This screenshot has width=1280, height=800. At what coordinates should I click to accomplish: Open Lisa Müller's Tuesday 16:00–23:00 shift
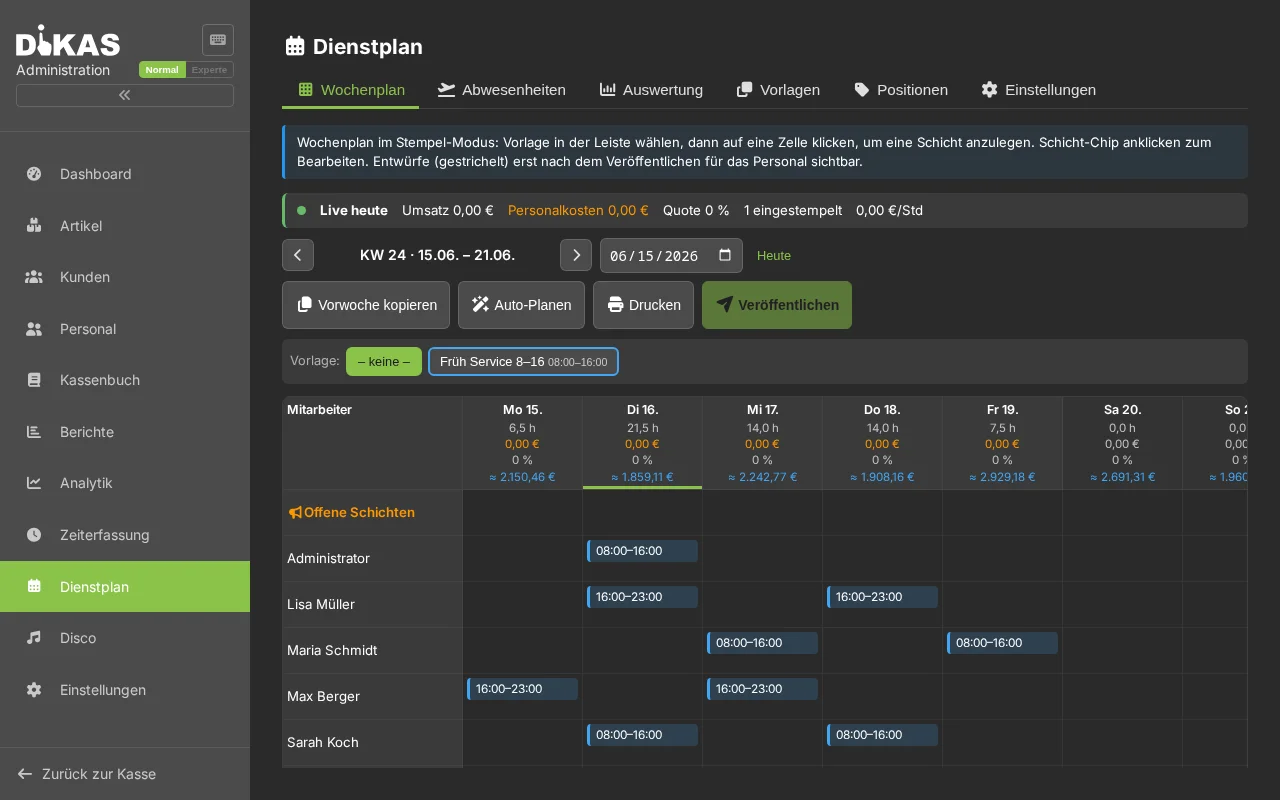point(642,597)
